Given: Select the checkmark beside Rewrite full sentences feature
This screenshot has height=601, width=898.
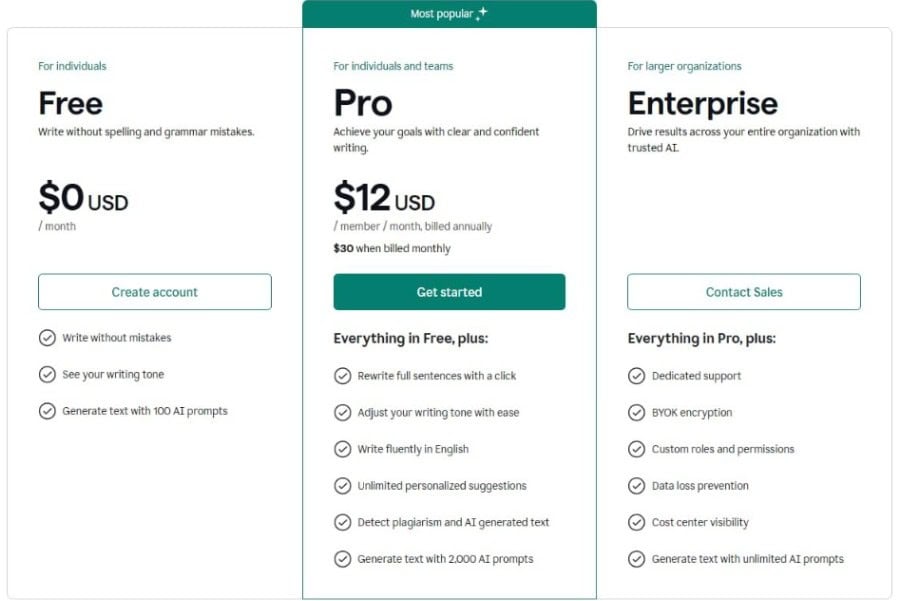Looking at the screenshot, I should [x=341, y=376].
